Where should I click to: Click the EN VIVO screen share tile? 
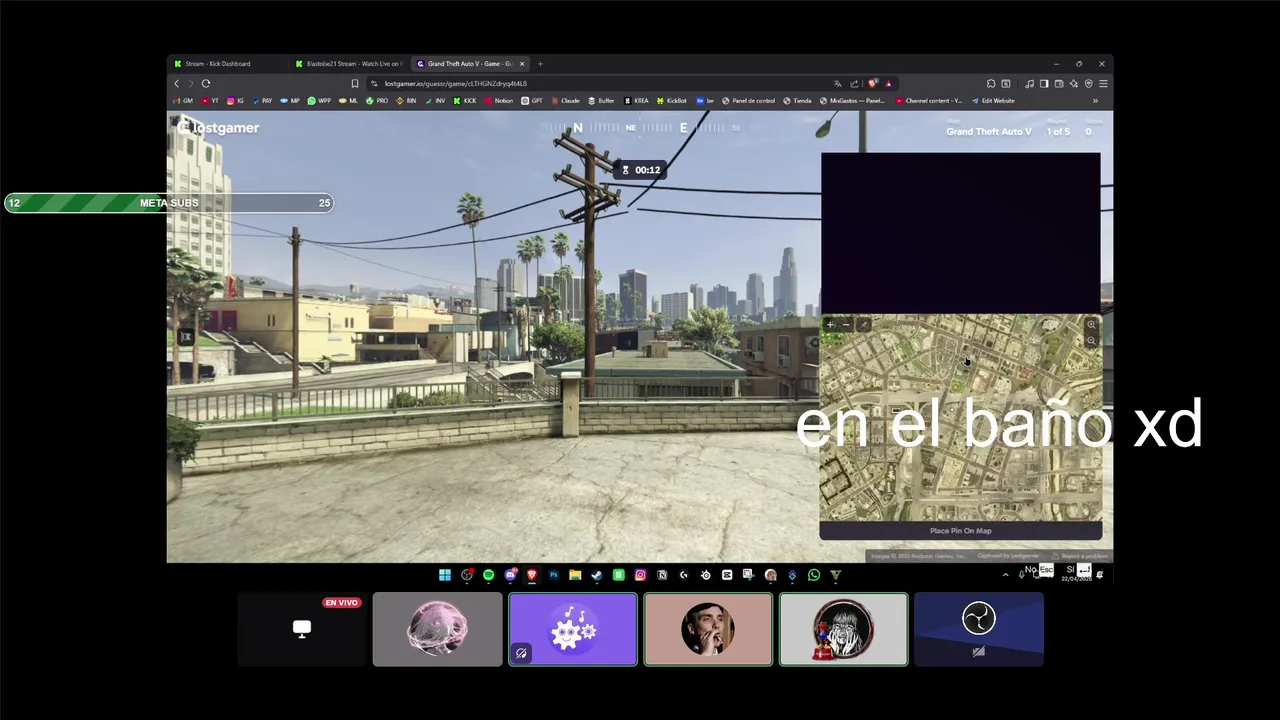[302, 629]
